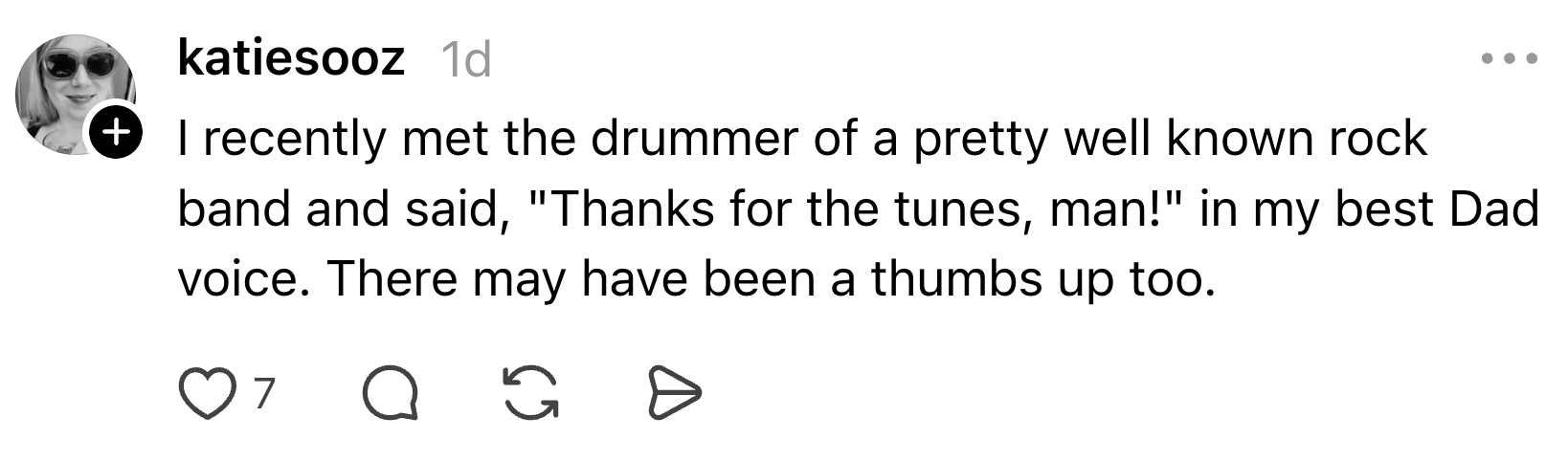Image resolution: width=1568 pixels, height=461 pixels.
Task: Click the word "Dad" in the post
Action: (1493, 209)
